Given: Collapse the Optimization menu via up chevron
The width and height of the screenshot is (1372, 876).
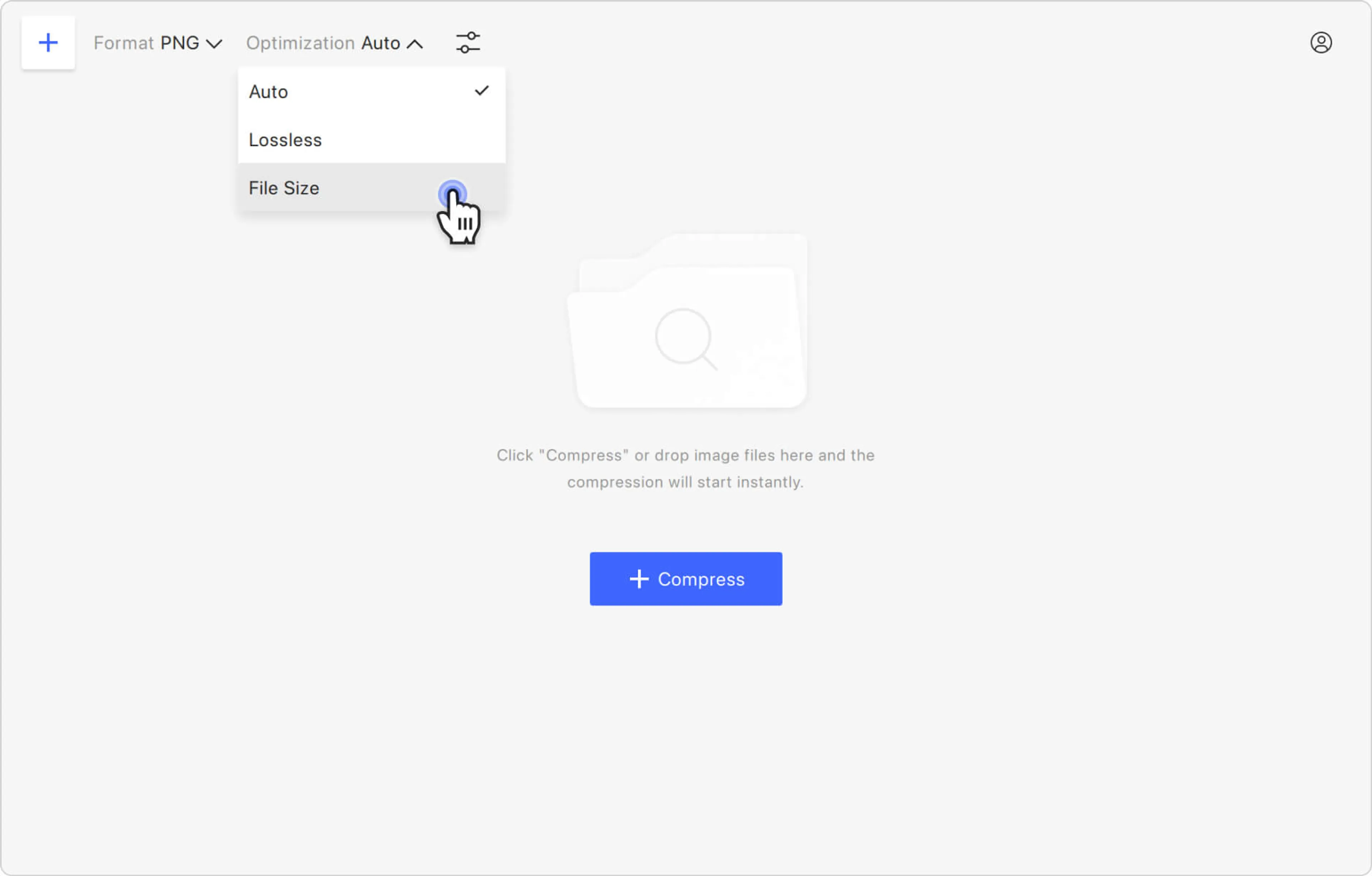Looking at the screenshot, I should coord(415,44).
